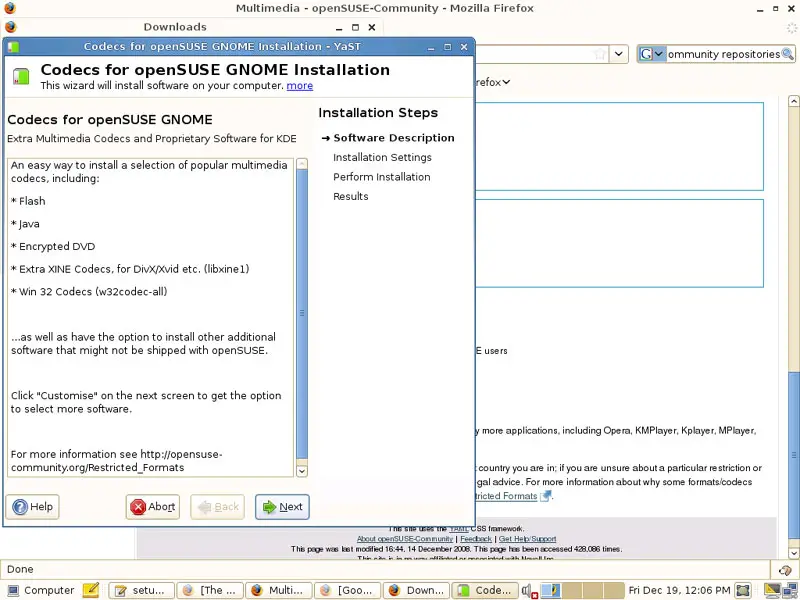The height and width of the screenshot is (600, 800).
Task: Select the 'Perform Installation' step label
Action: (x=382, y=177)
